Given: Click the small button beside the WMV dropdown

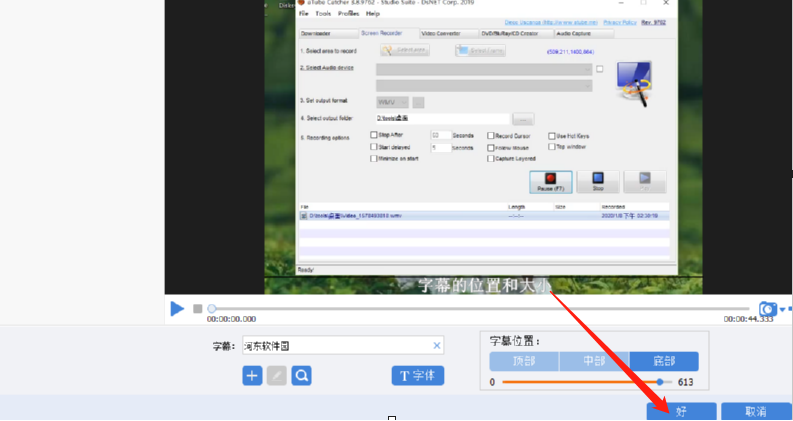Looking at the screenshot, I should click(418, 103).
